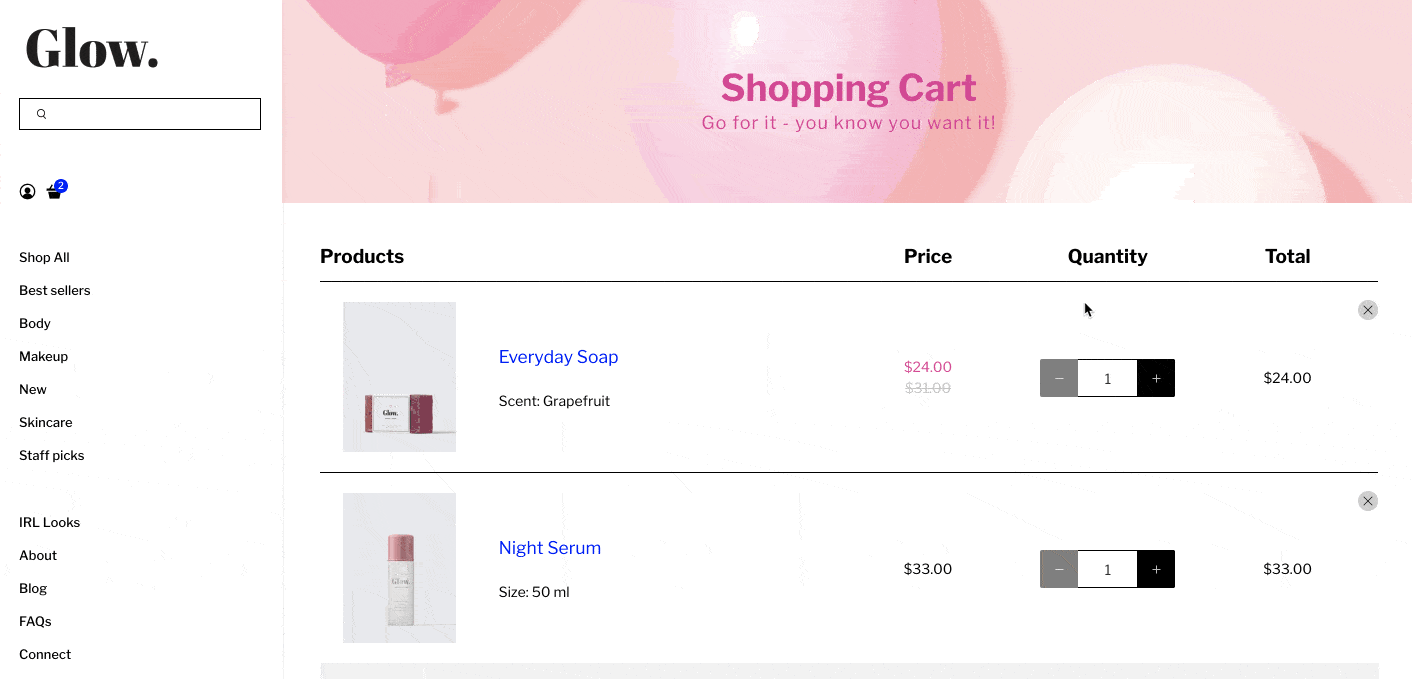1412x679 pixels.
Task: Open the Everyday Soap product link
Action: tap(558, 357)
